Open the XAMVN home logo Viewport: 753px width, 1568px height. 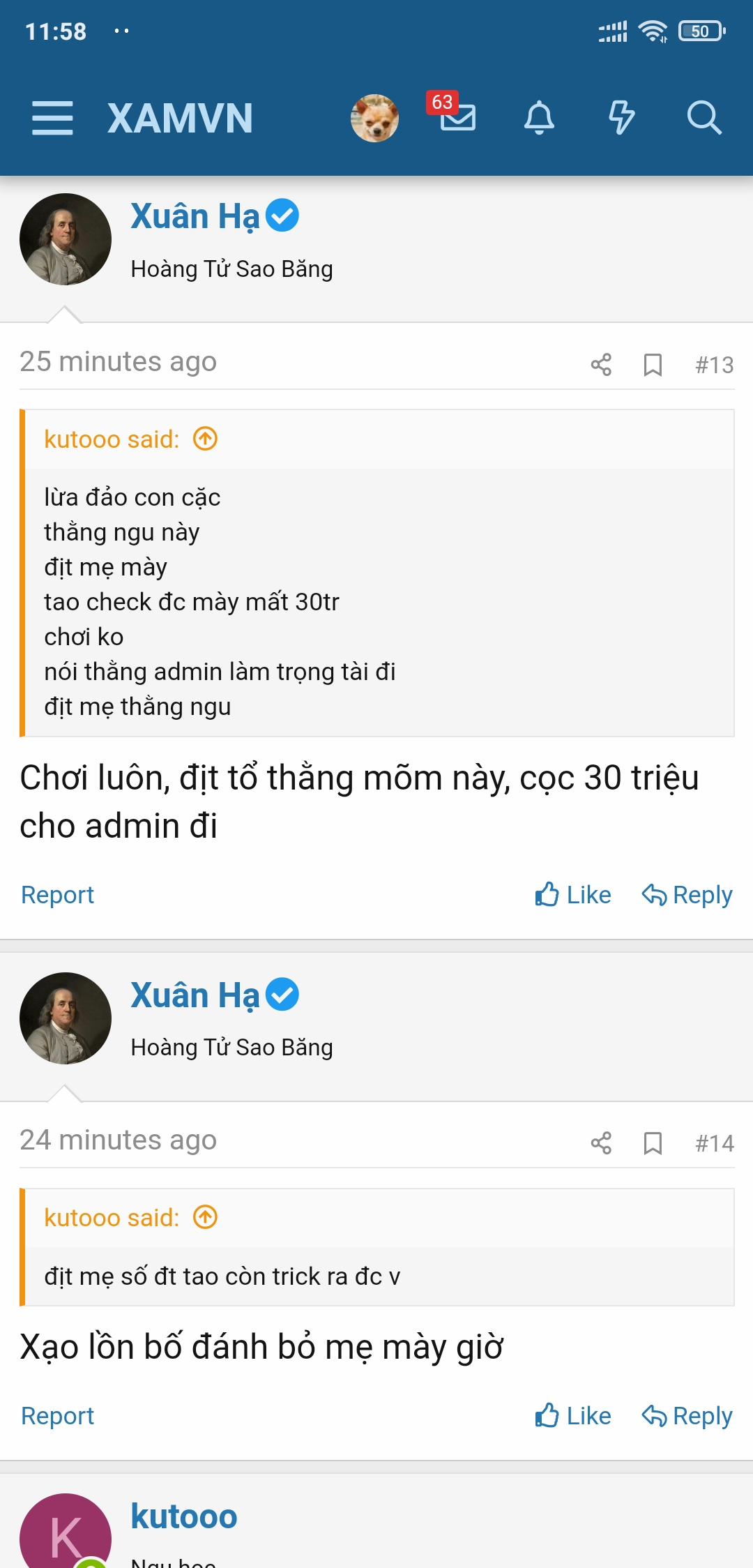pos(180,118)
